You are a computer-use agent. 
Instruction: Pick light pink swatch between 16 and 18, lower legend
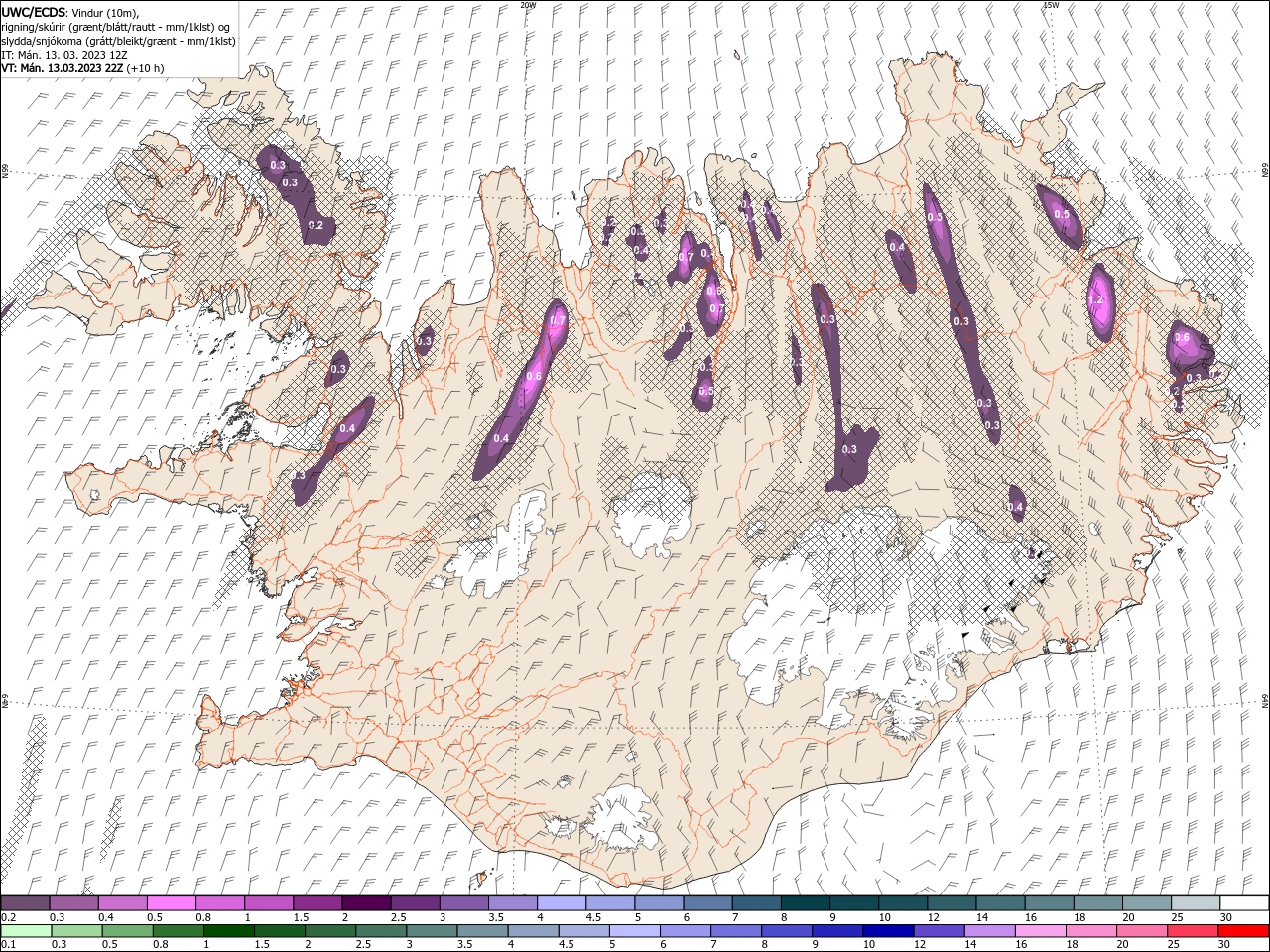1040,931
